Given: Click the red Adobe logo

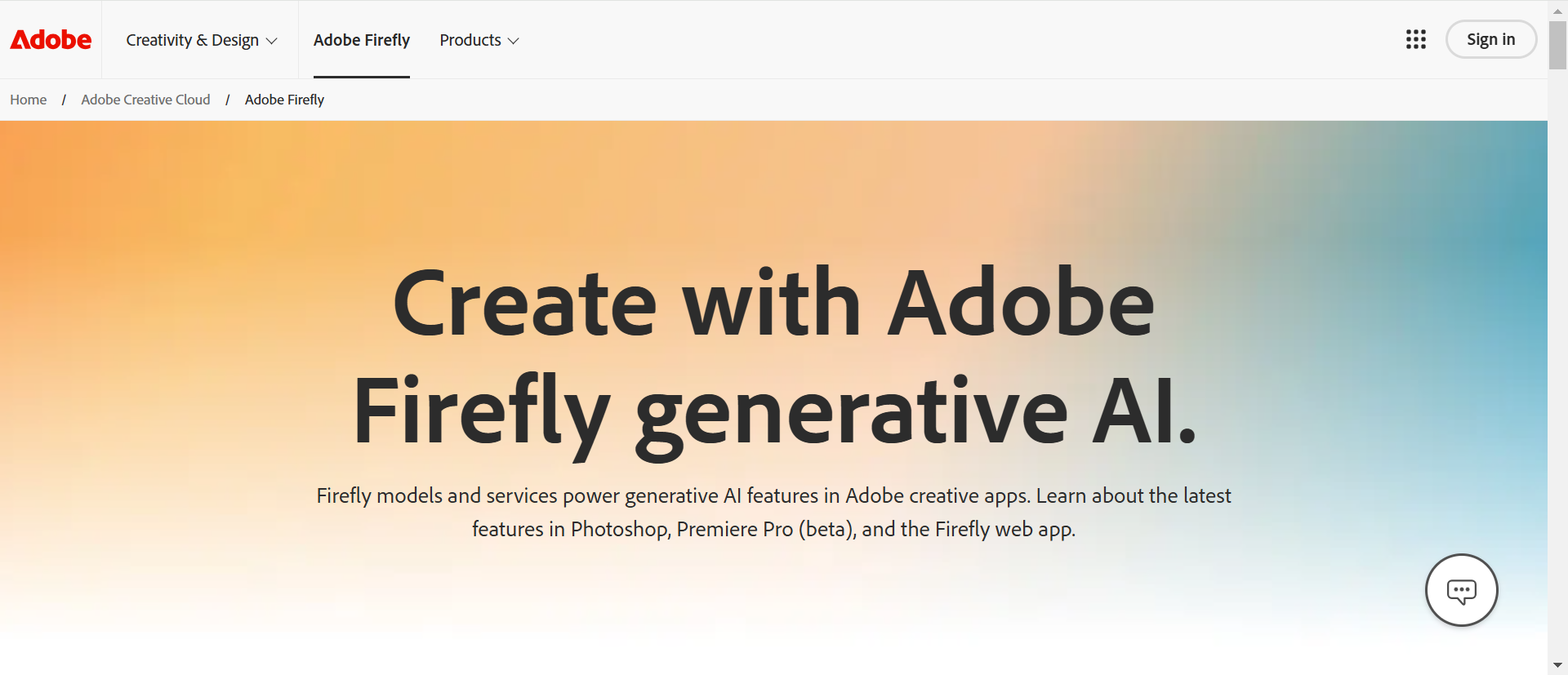Looking at the screenshot, I should [51, 40].
